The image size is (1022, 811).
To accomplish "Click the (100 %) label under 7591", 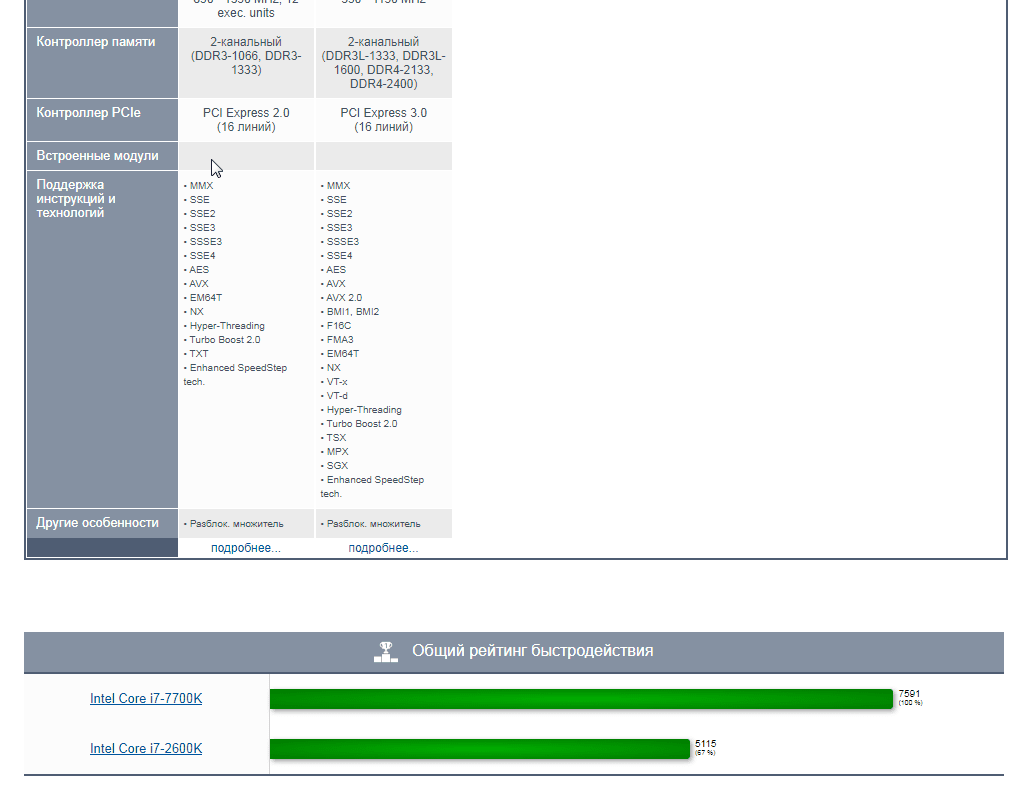I will (911, 703).
